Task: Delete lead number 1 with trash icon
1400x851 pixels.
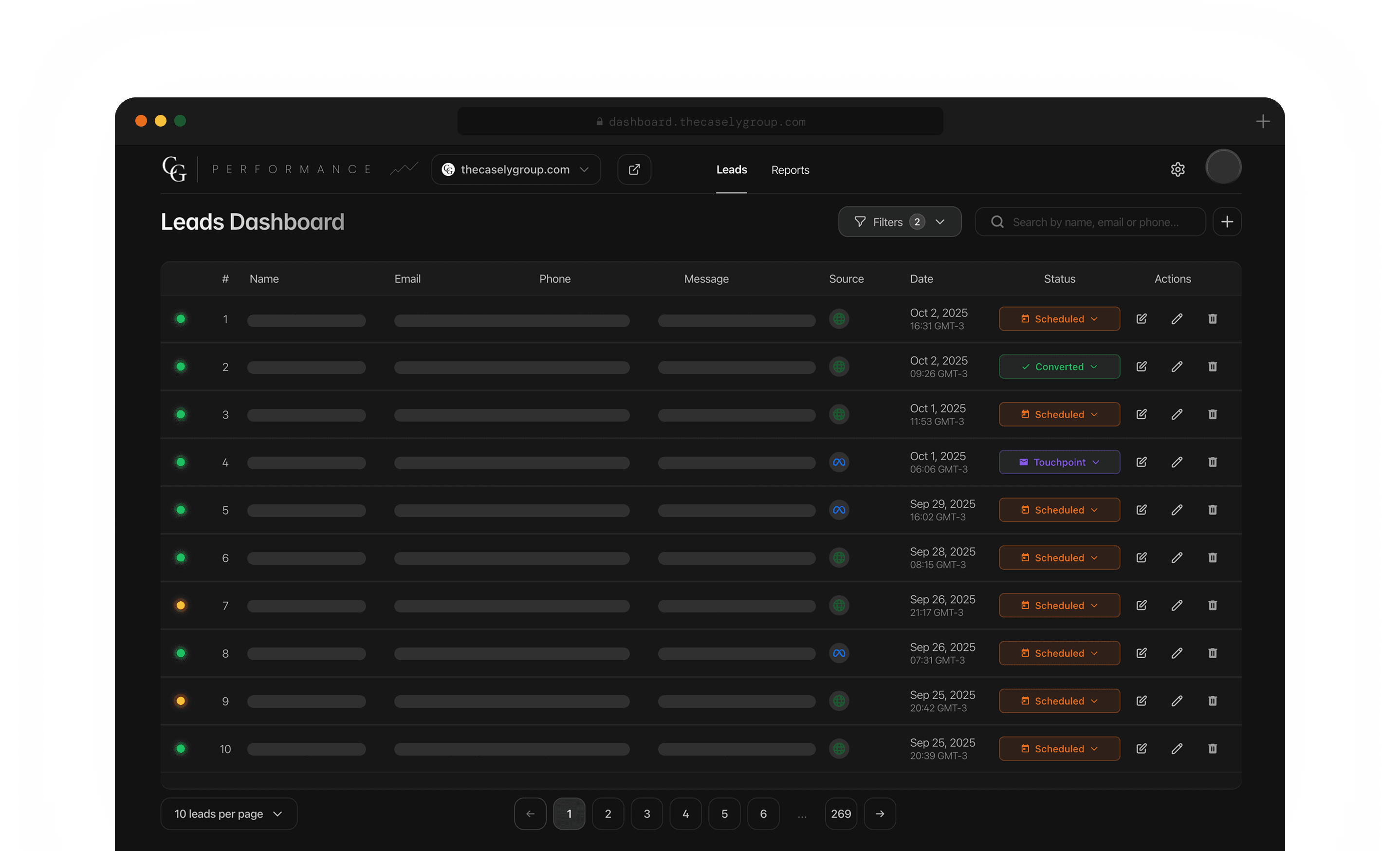Action: pyautogui.click(x=1212, y=319)
